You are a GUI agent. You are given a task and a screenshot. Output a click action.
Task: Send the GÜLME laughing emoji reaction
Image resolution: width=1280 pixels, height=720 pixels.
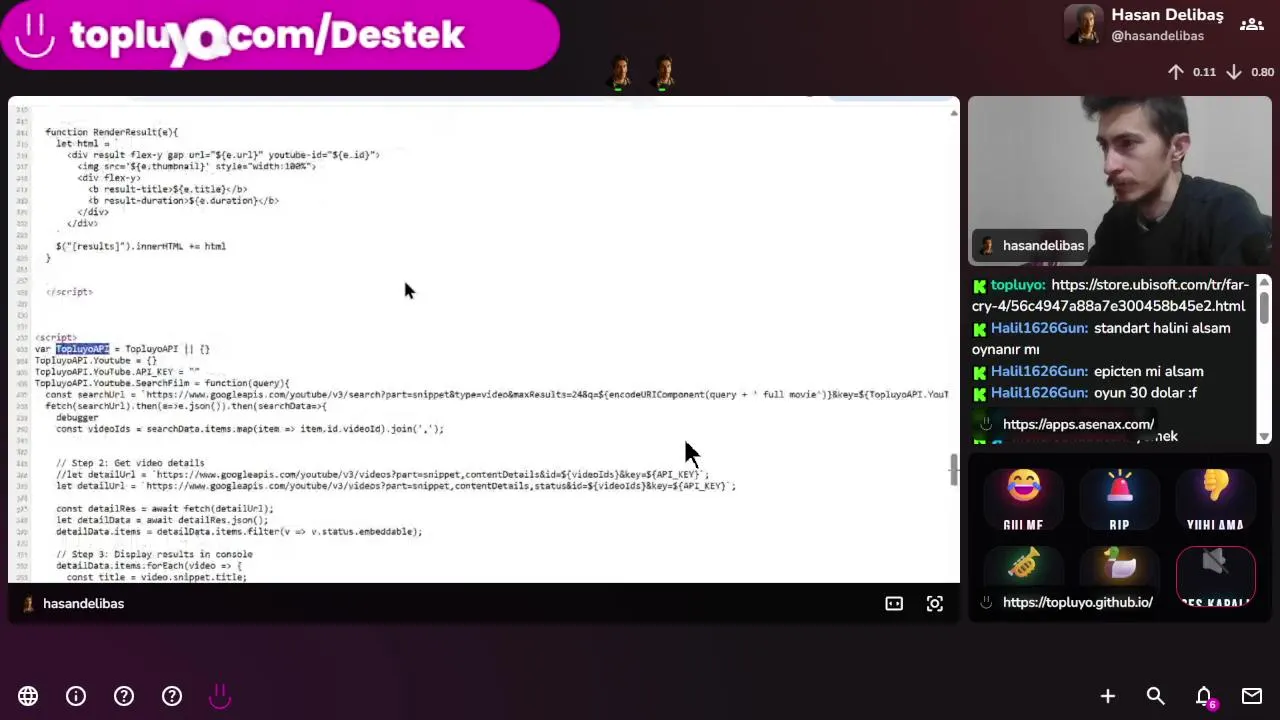pos(1023,500)
